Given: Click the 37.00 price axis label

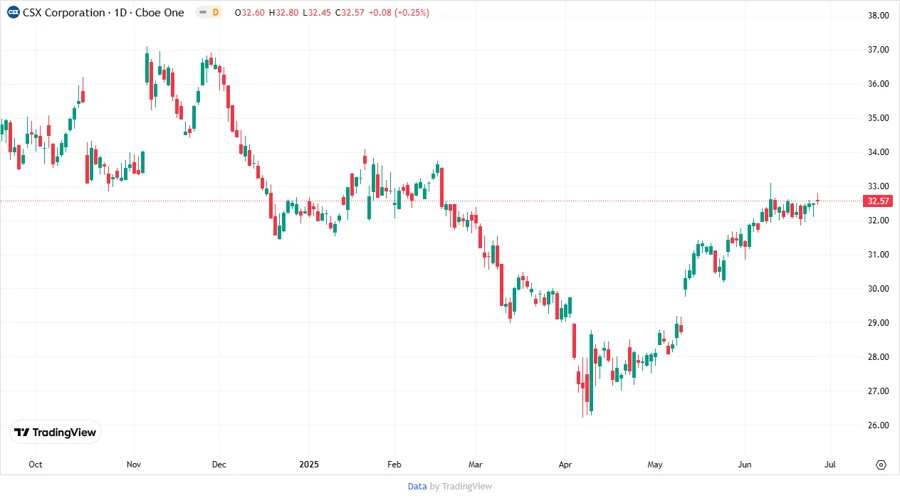Looking at the screenshot, I should (878, 50).
